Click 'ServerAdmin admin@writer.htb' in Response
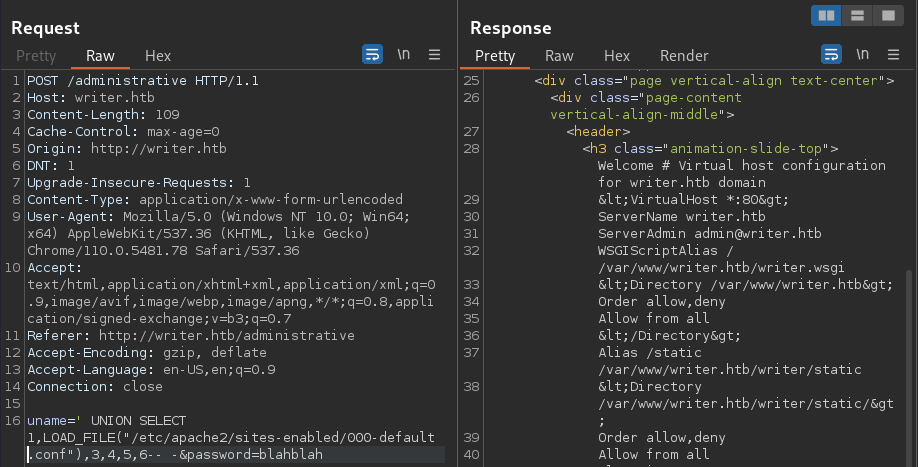The height and width of the screenshot is (467, 918). (710, 234)
